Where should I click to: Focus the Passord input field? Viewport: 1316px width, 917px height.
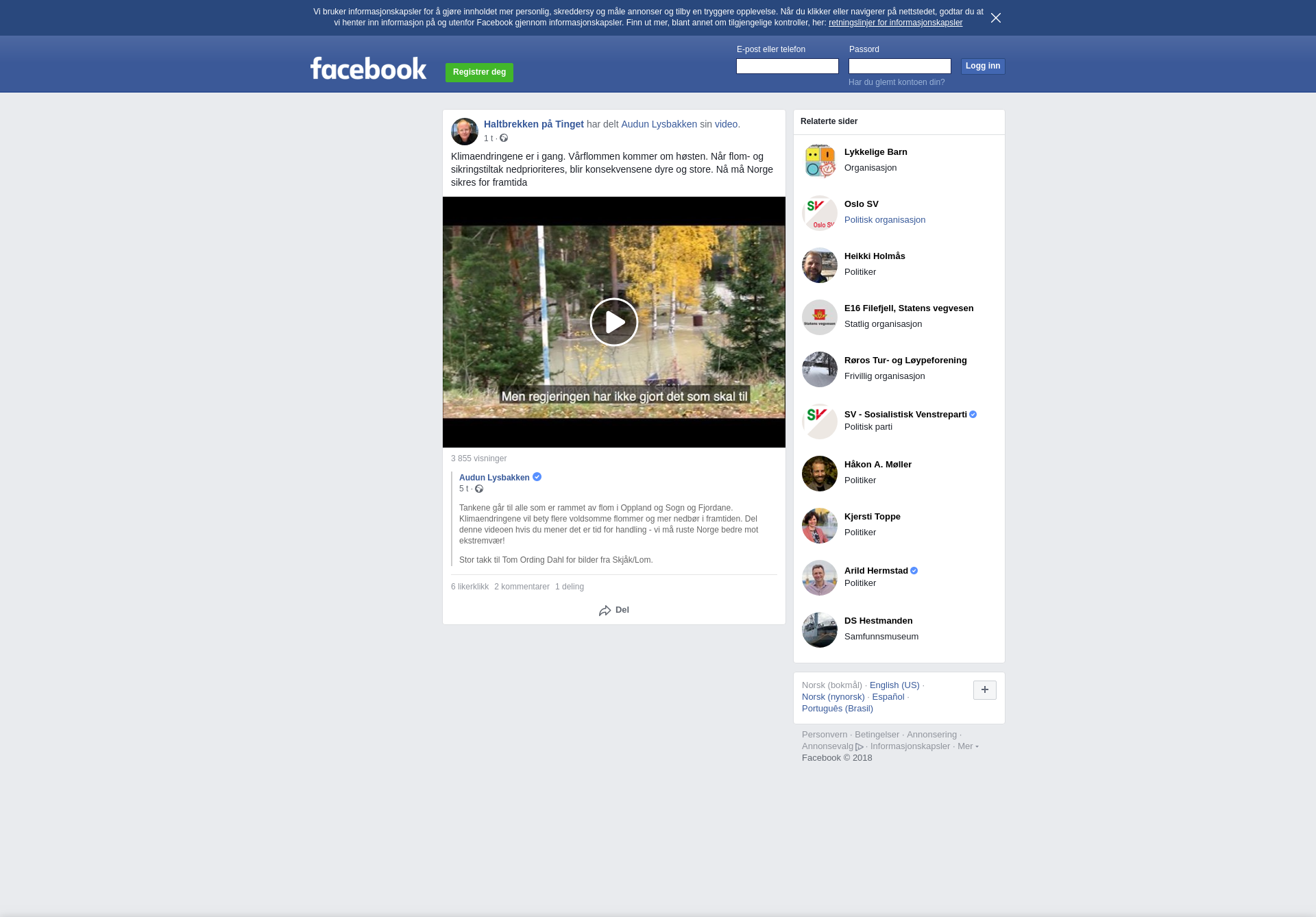(899, 66)
